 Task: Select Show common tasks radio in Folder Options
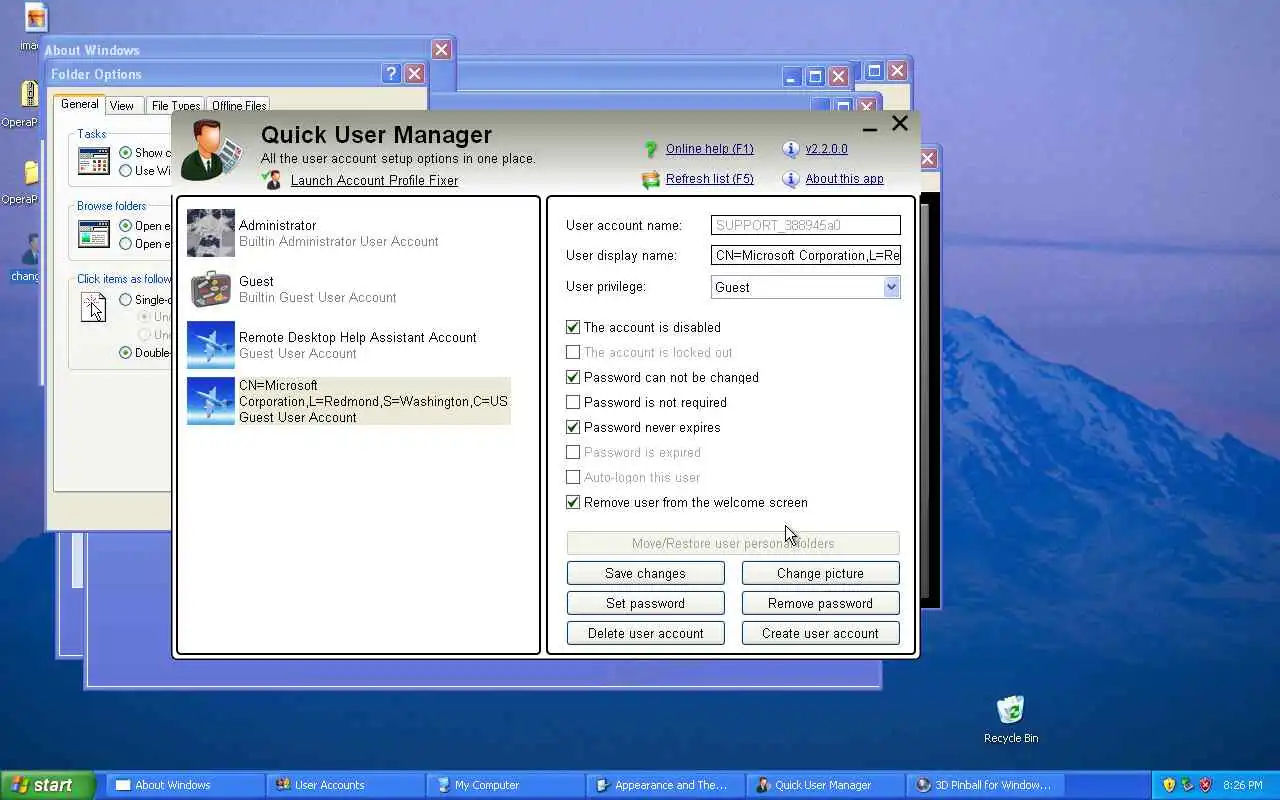point(125,153)
